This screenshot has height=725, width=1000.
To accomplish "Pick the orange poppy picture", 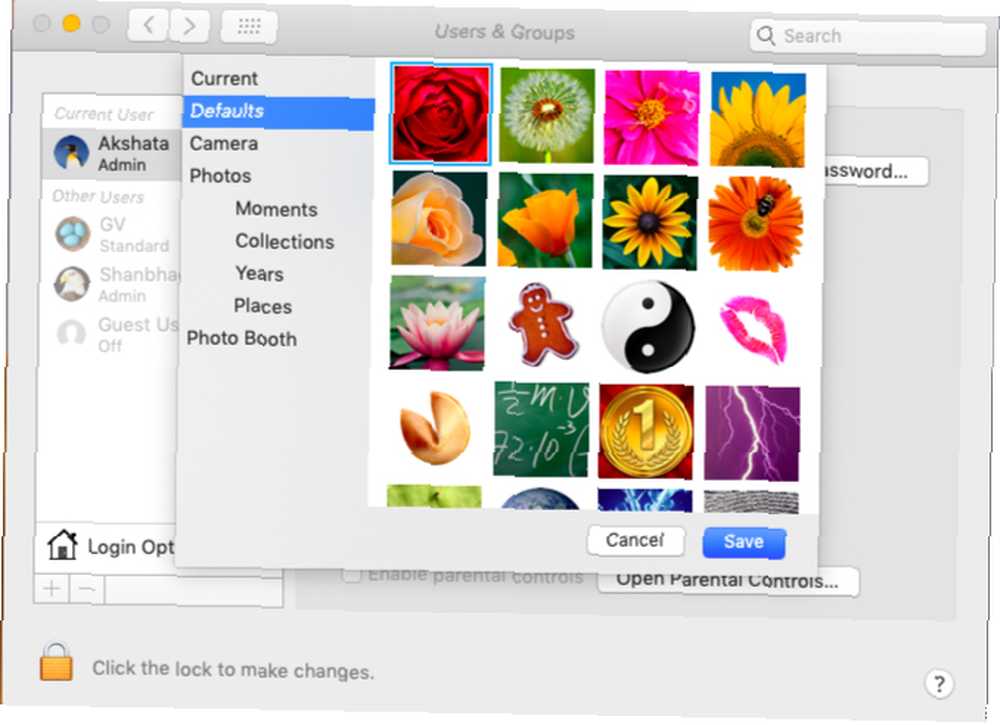I will pos(545,220).
